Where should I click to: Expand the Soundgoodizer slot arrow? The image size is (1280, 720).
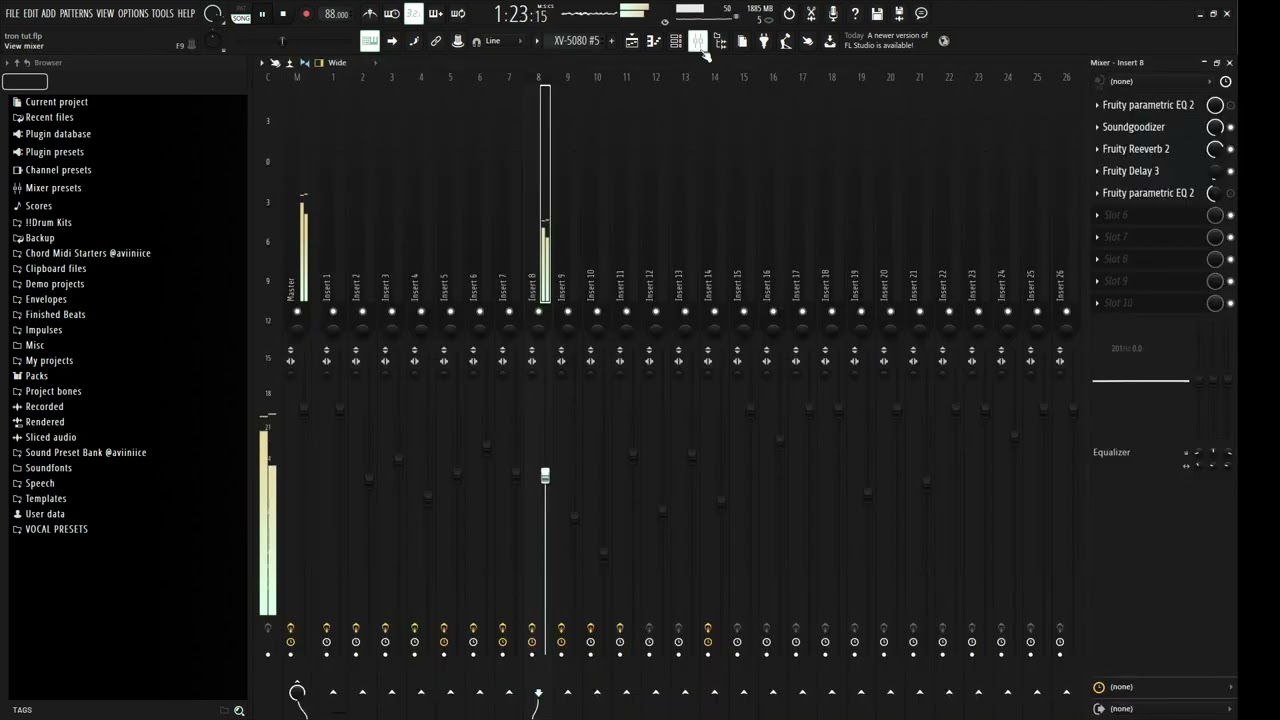(x=1097, y=127)
